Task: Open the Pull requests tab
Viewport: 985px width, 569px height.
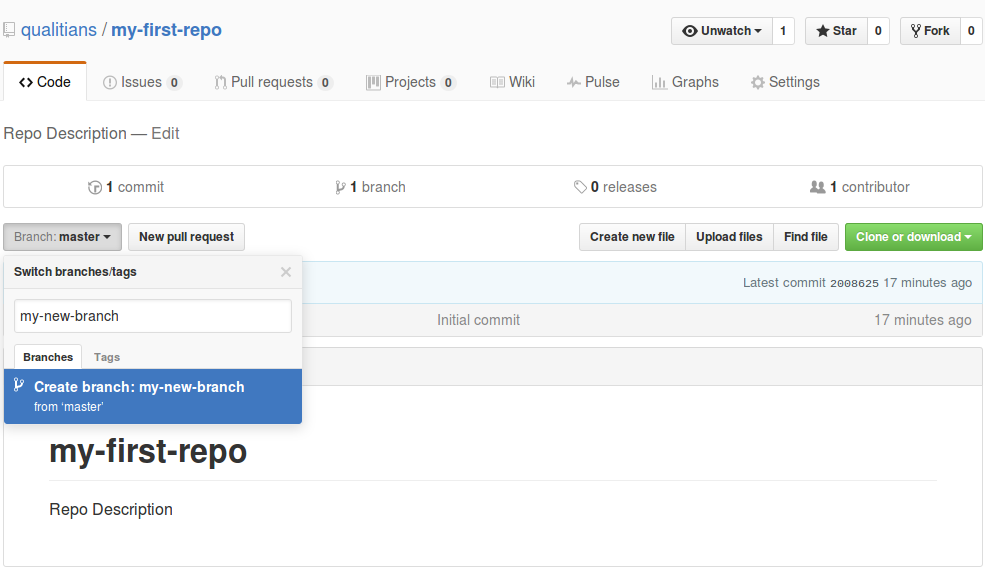Action: 273,82
